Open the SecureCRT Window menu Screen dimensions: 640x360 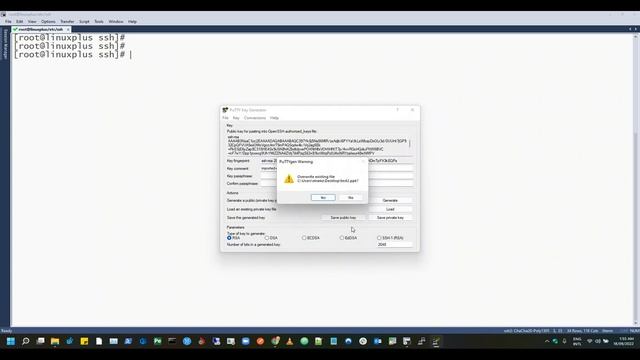(x=116, y=22)
